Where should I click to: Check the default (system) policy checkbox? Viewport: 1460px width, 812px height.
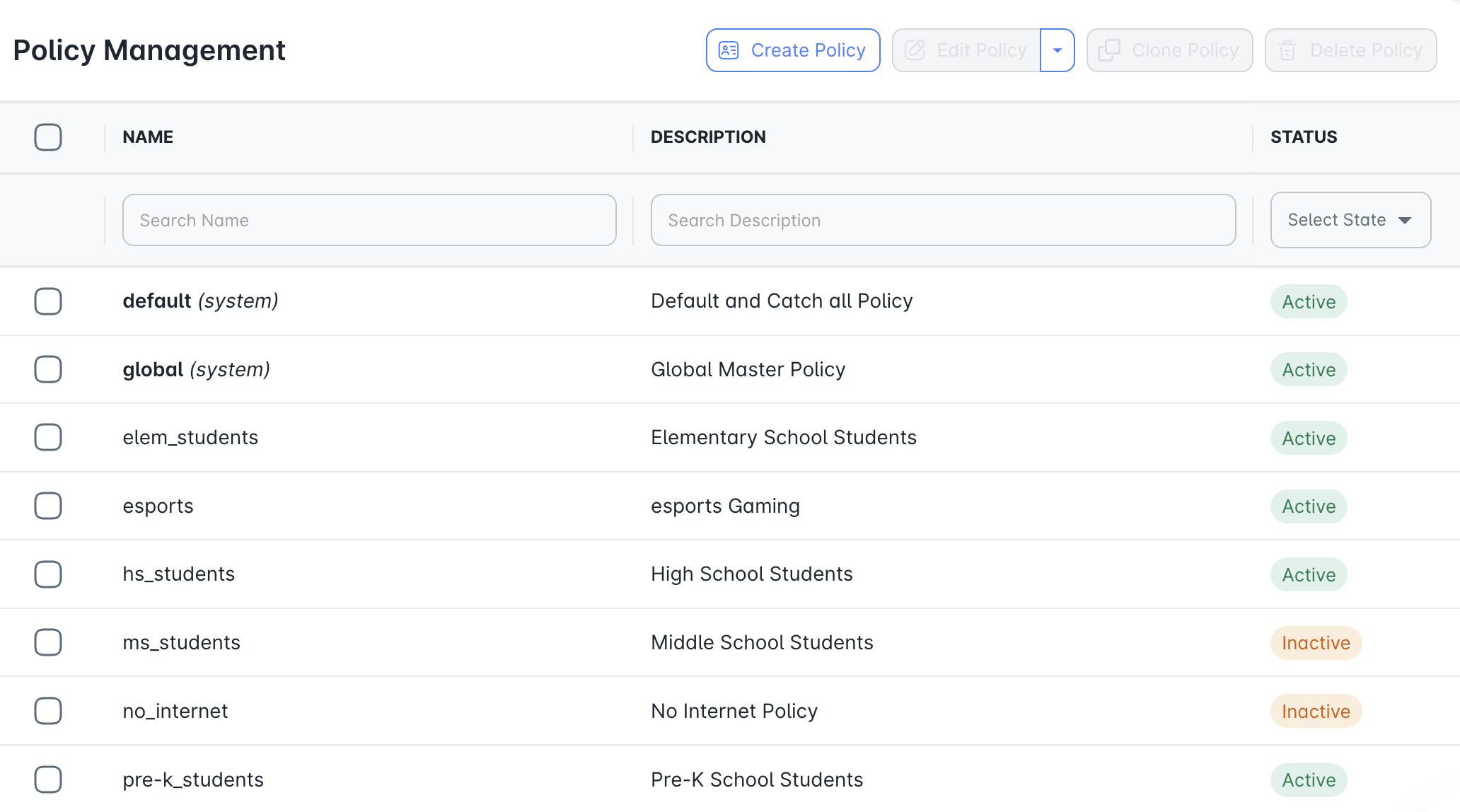tap(48, 301)
